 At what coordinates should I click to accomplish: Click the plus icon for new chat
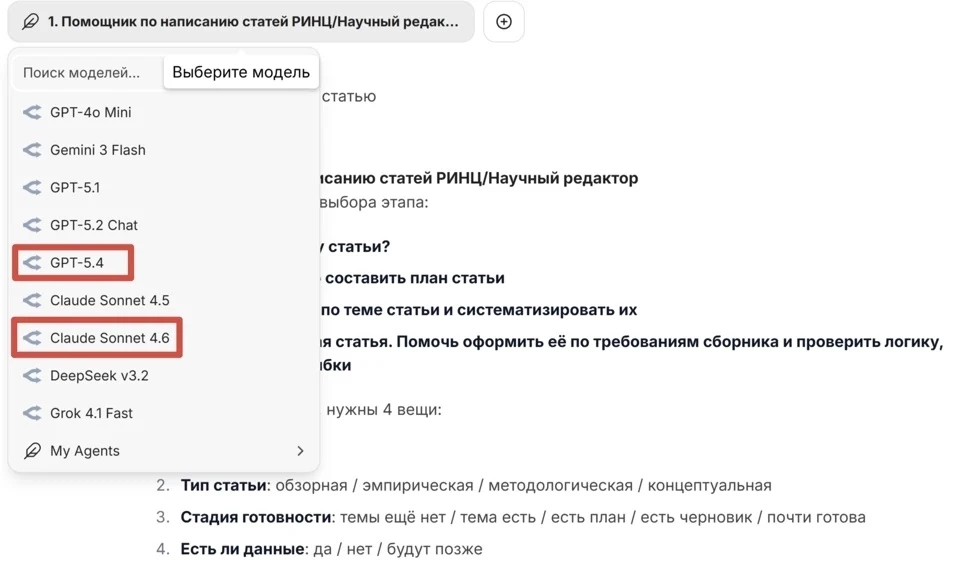504,22
